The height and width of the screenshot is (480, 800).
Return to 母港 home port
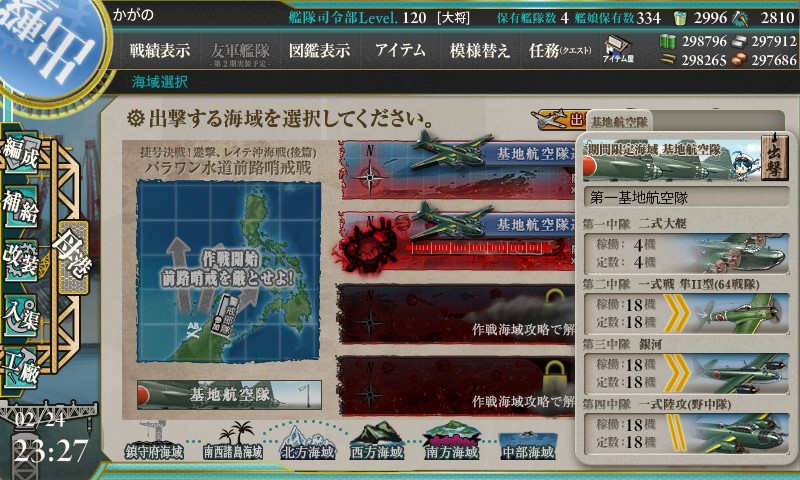(x=73, y=257)
